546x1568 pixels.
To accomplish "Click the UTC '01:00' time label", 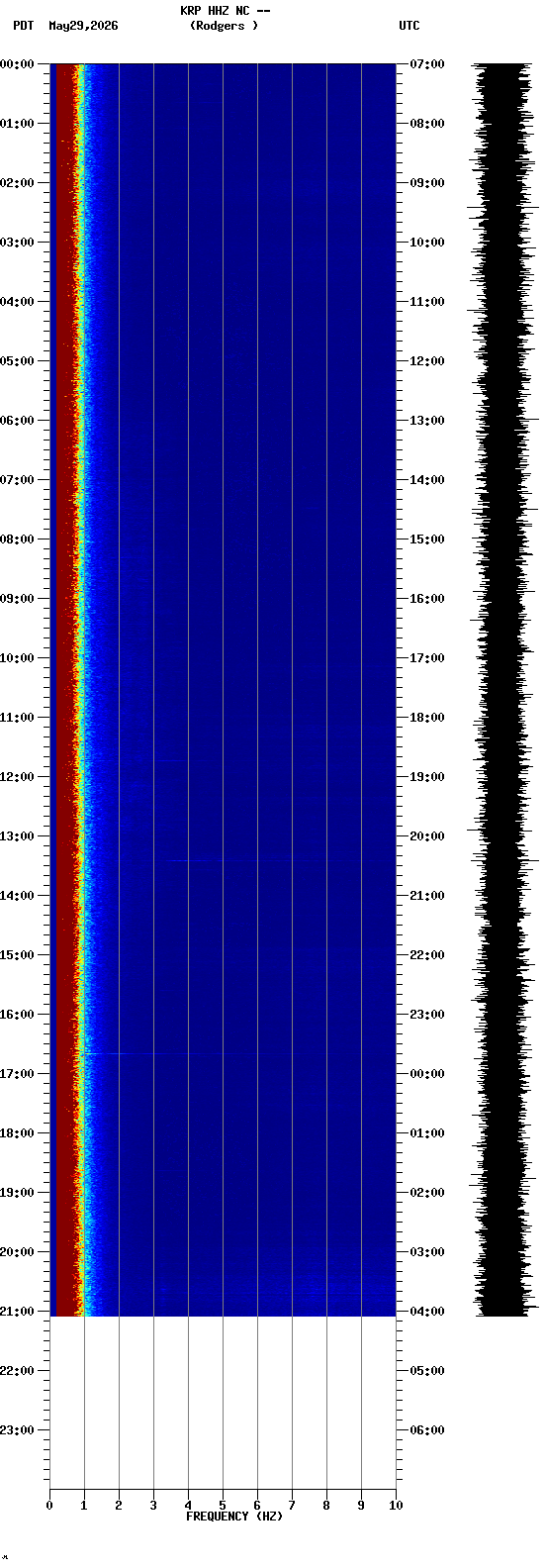I will pos(426,1133).
